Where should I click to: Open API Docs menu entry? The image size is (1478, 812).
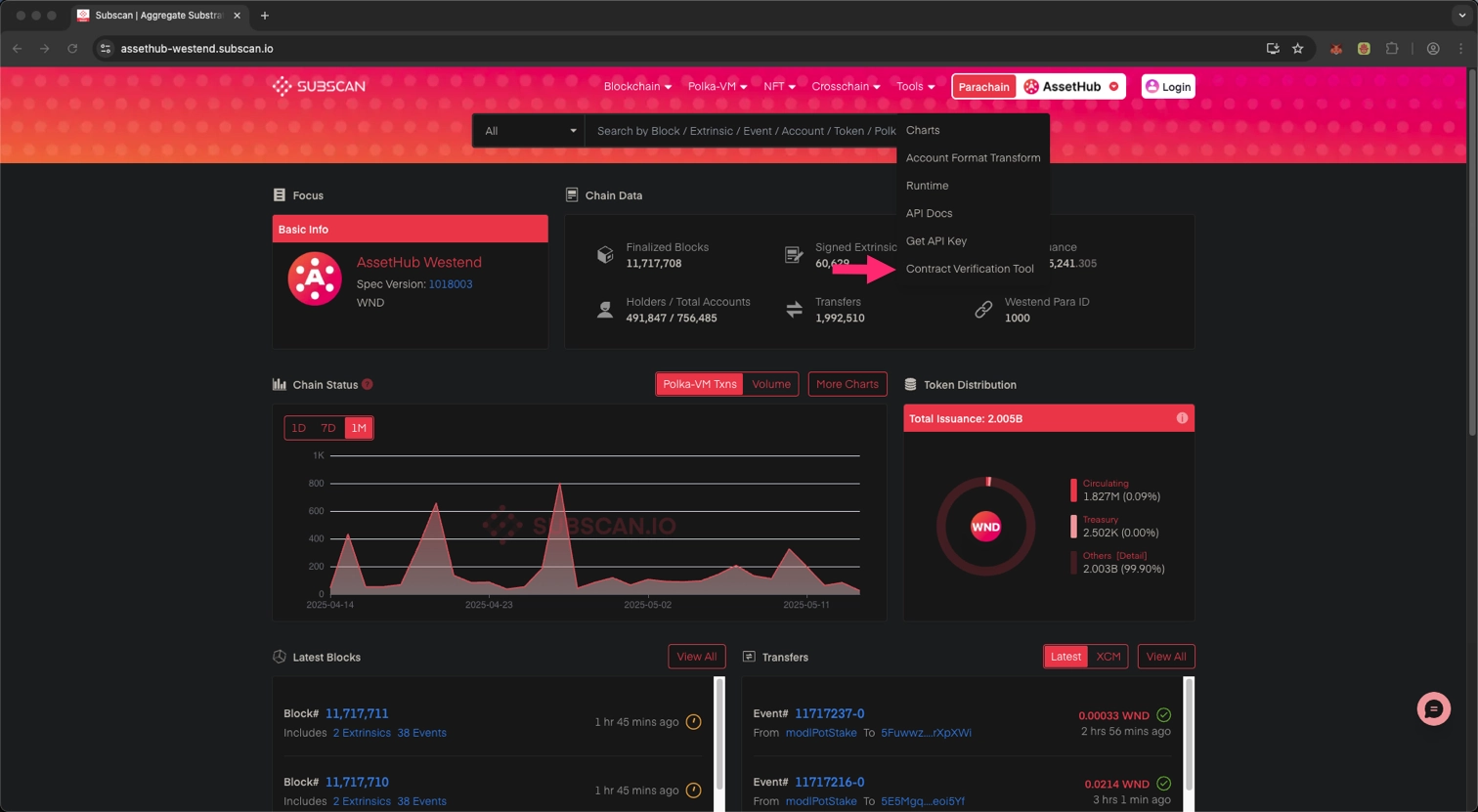[x=929, y=213]
